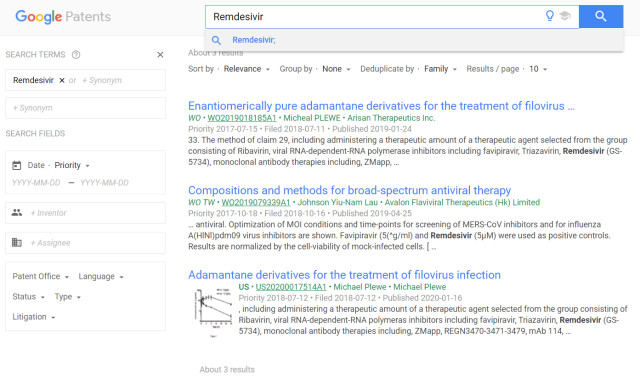Click 'About 3 results' text at bottom

coord(227,370)
